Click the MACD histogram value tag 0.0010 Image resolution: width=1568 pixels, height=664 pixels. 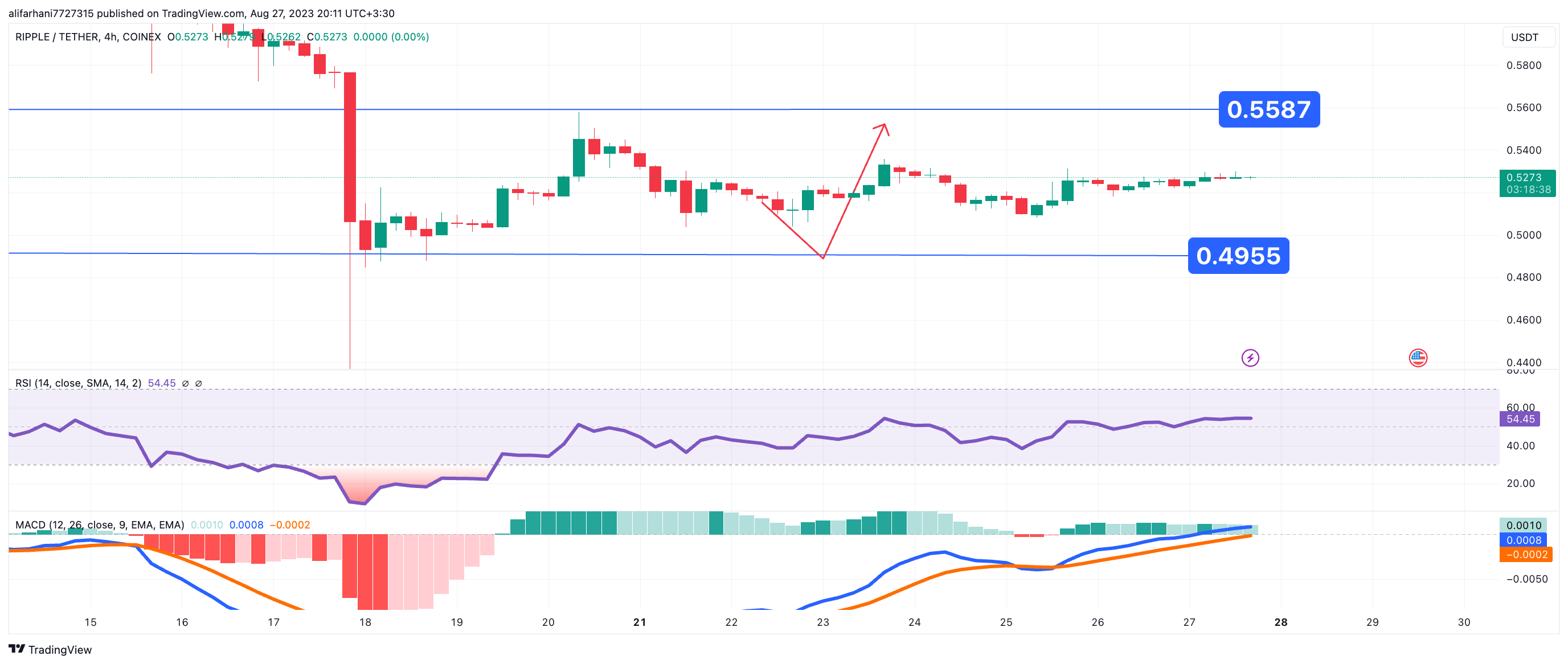tap(1524, 525)
